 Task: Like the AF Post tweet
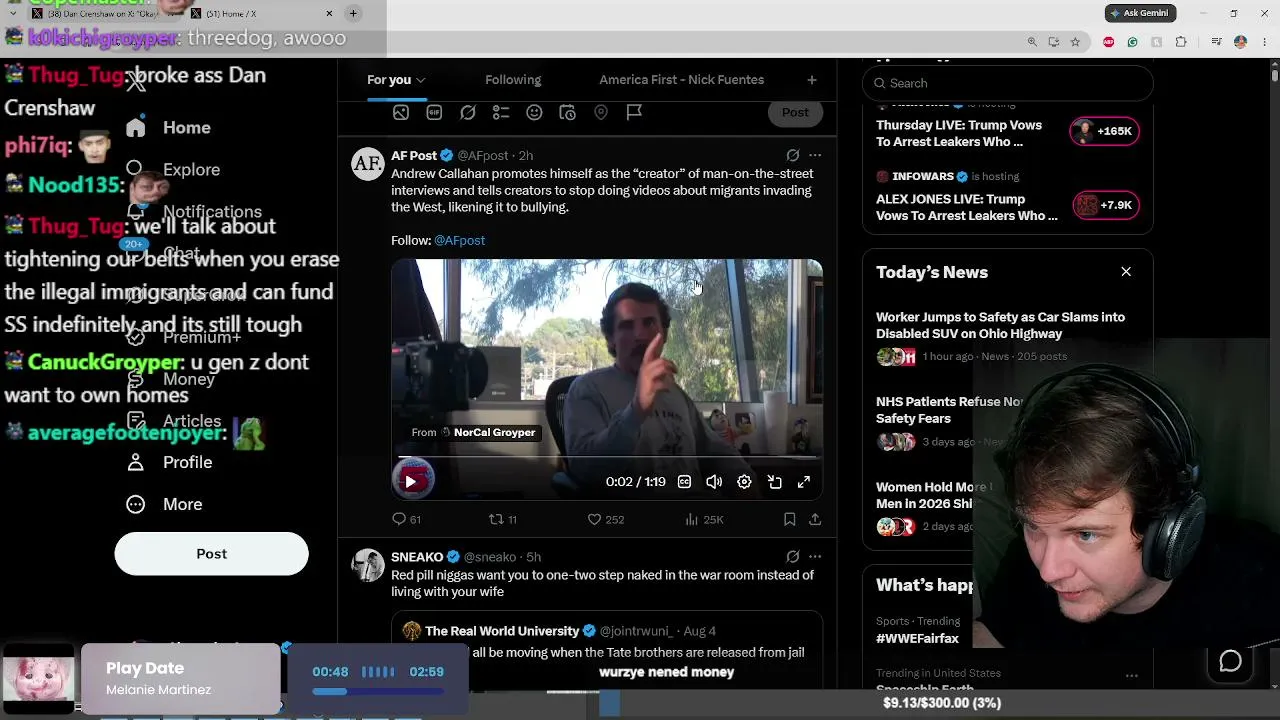[x=605, y=519]
